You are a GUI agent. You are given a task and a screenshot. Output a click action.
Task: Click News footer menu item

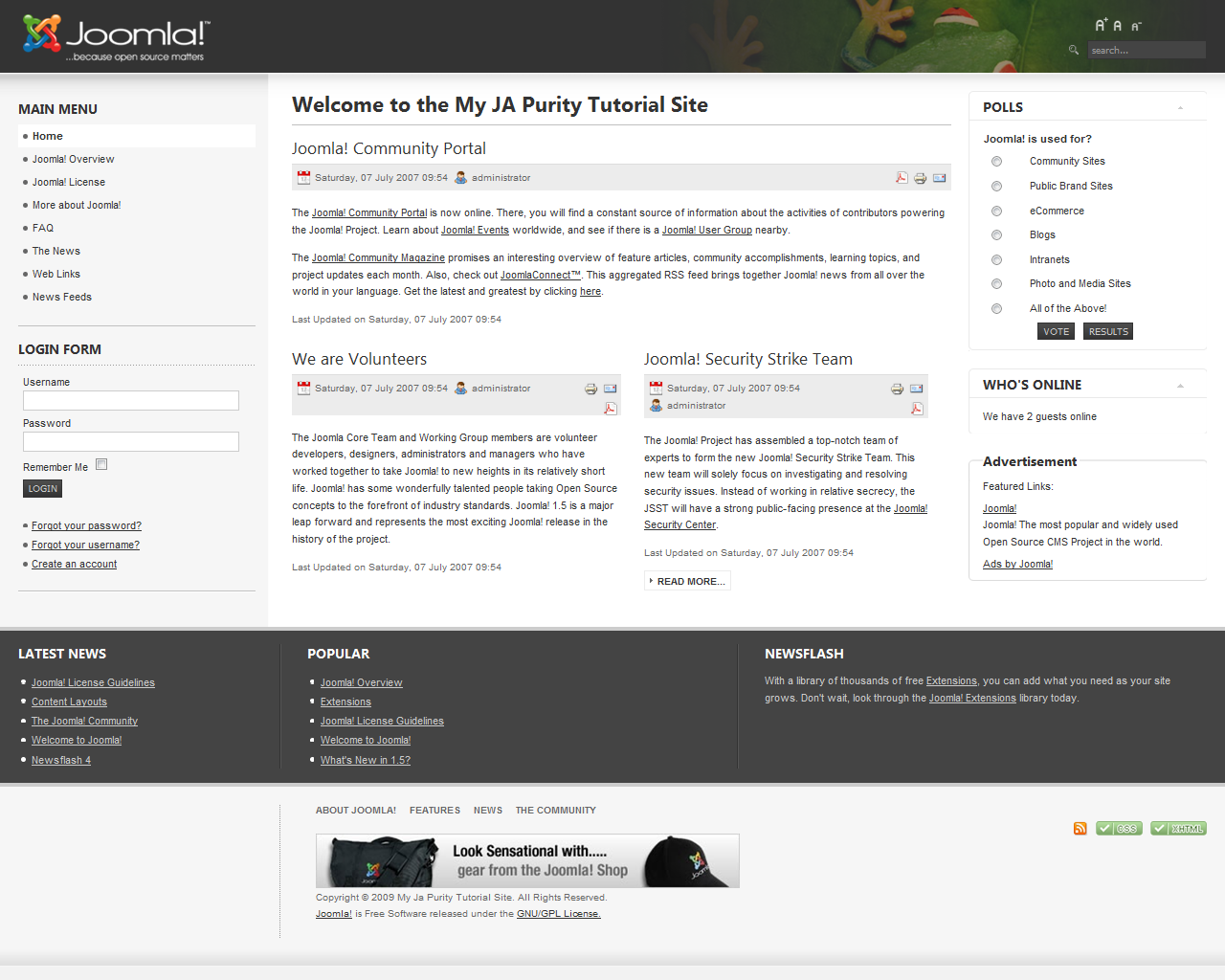point(488,811)
